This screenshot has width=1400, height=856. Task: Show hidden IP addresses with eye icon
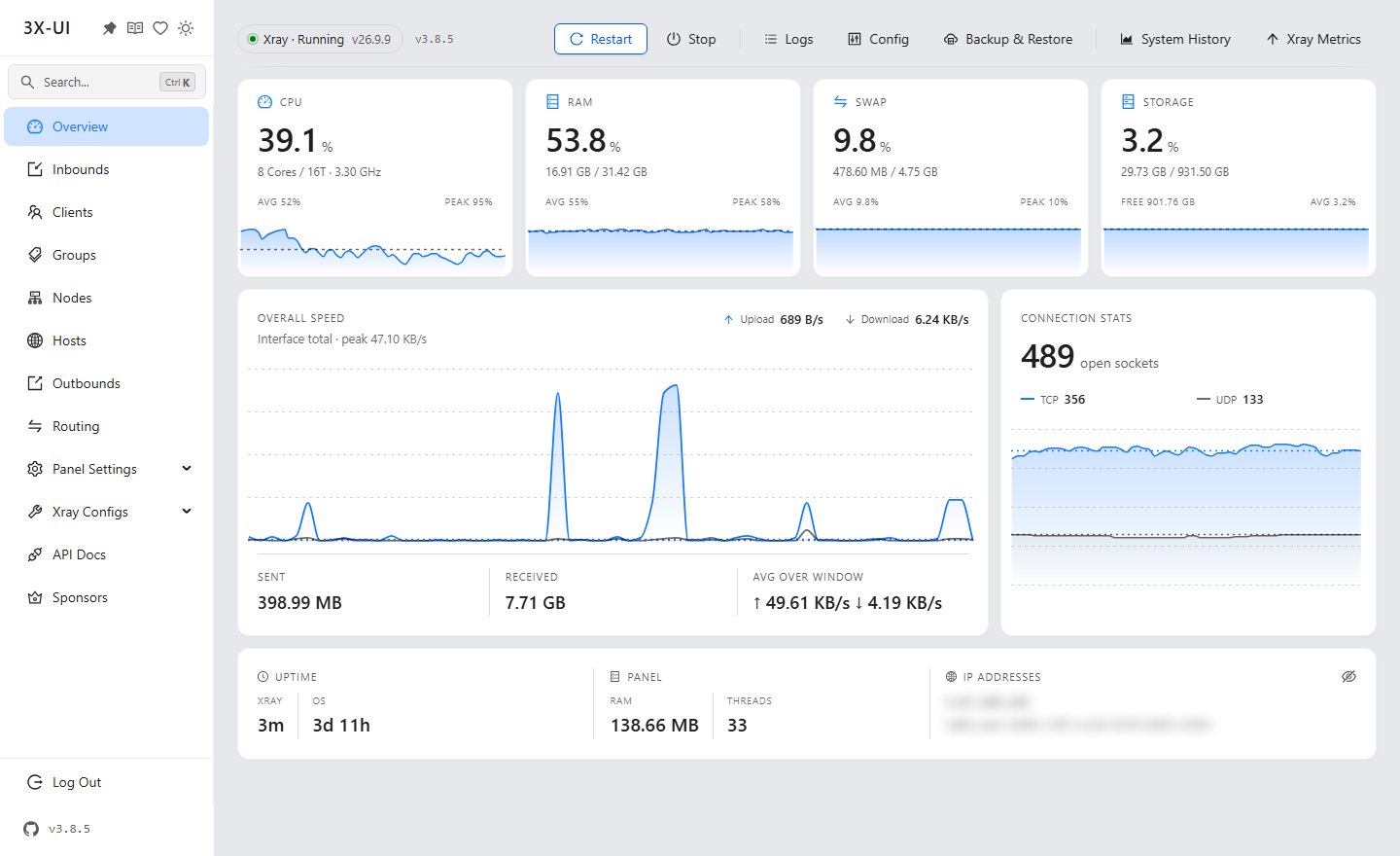click(x=1348, y=676)
